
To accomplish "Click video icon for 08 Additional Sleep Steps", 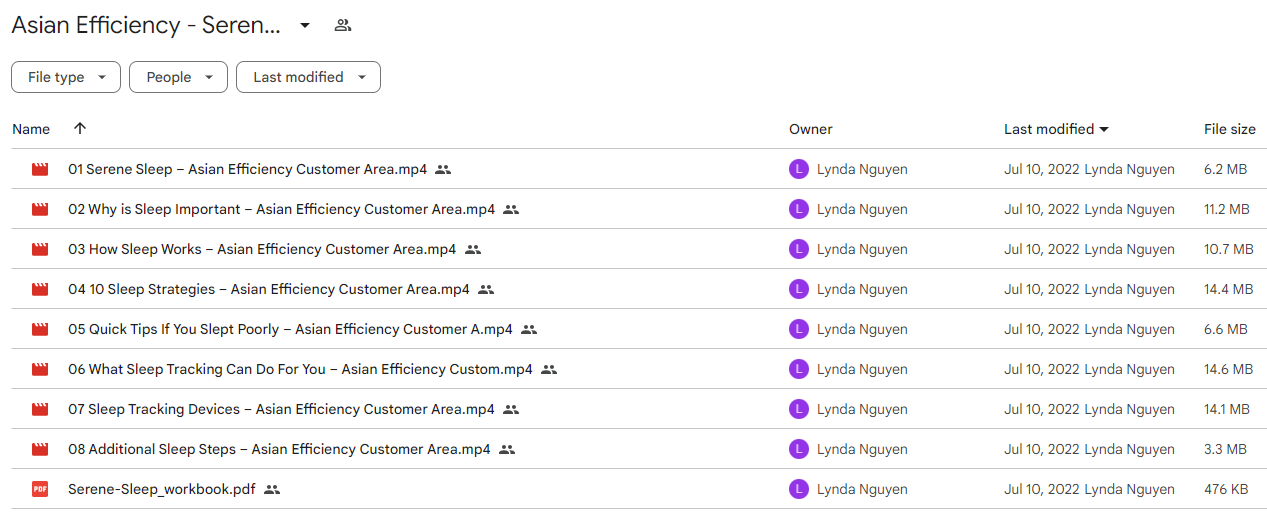I will coord(40,450).
